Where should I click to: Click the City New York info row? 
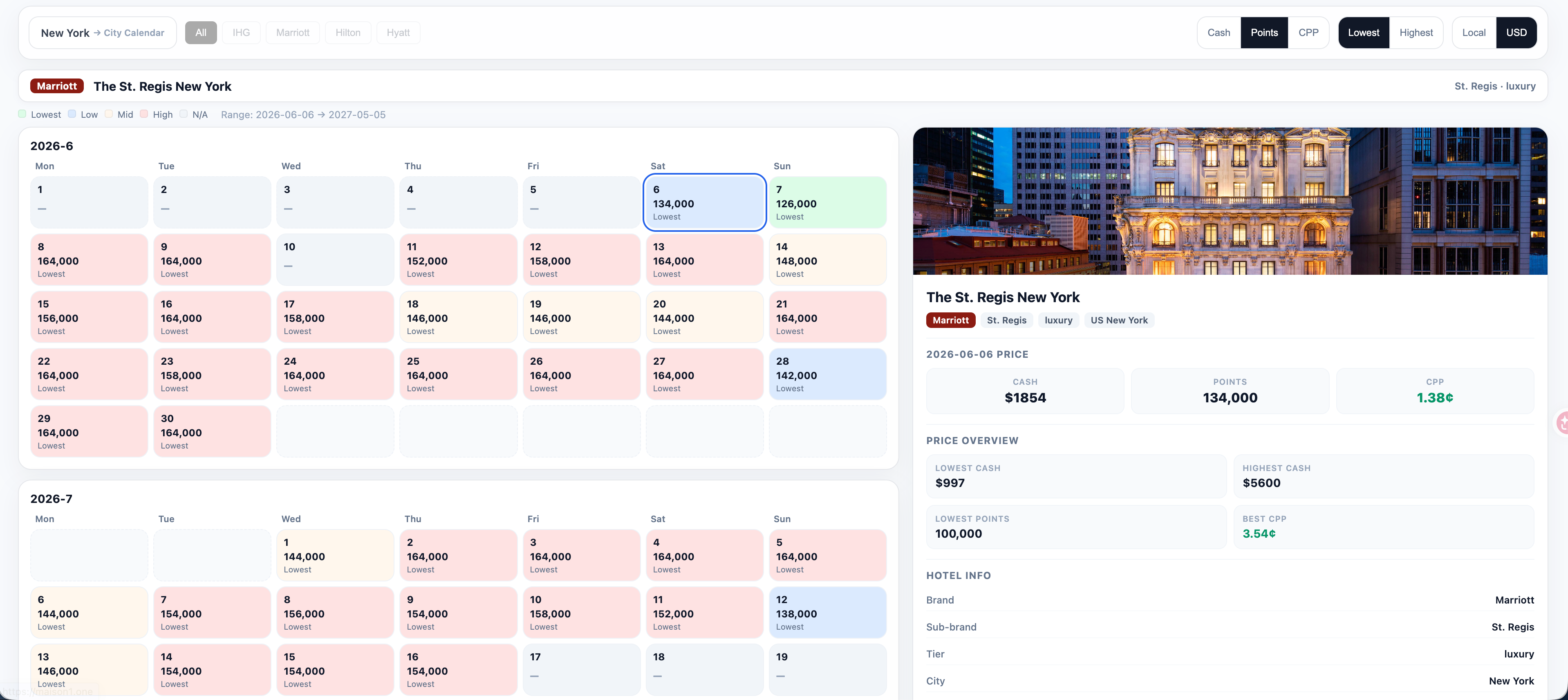click(1230, 680)
